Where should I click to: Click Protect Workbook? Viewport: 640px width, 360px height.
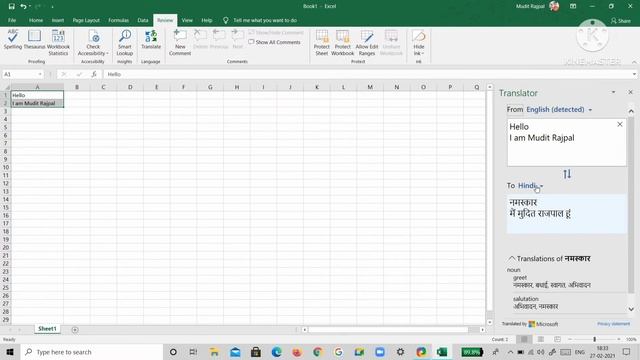342,42
